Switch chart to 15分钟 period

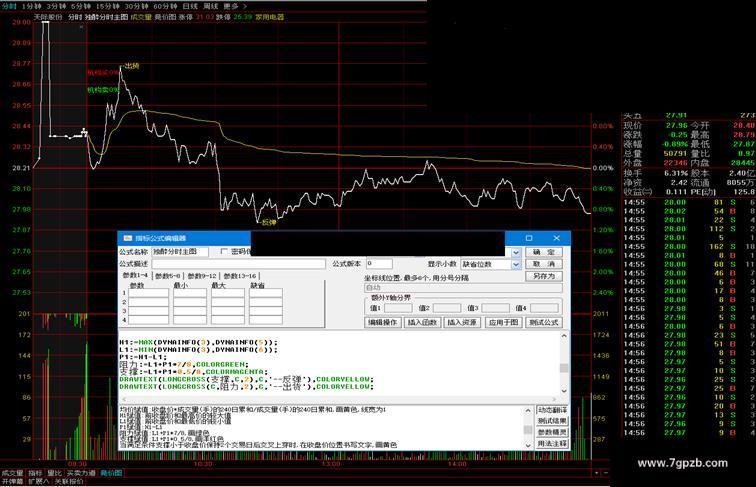pyautogui.click(x=107, y=6)
